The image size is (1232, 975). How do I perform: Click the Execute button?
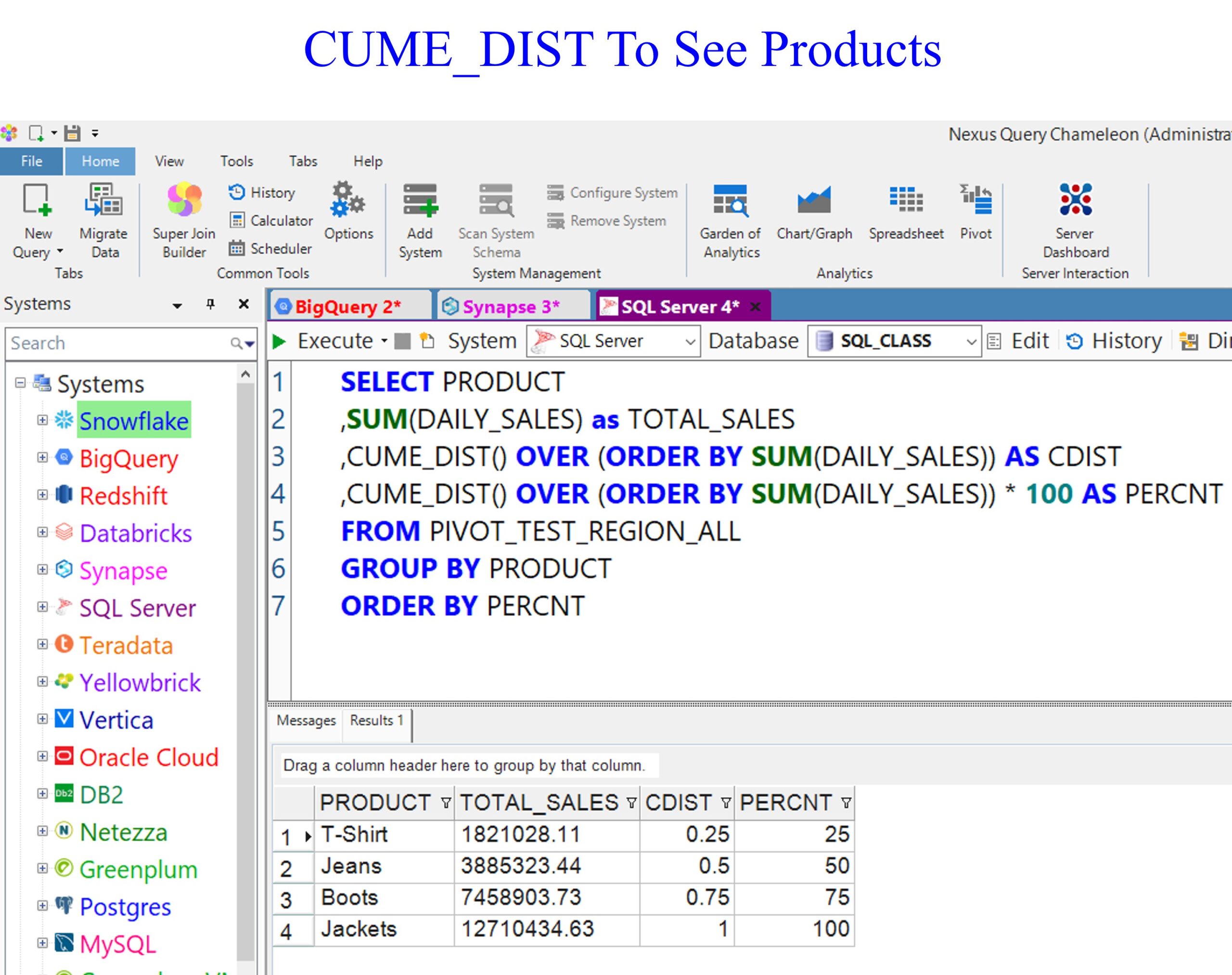click(x=325, y=341)
